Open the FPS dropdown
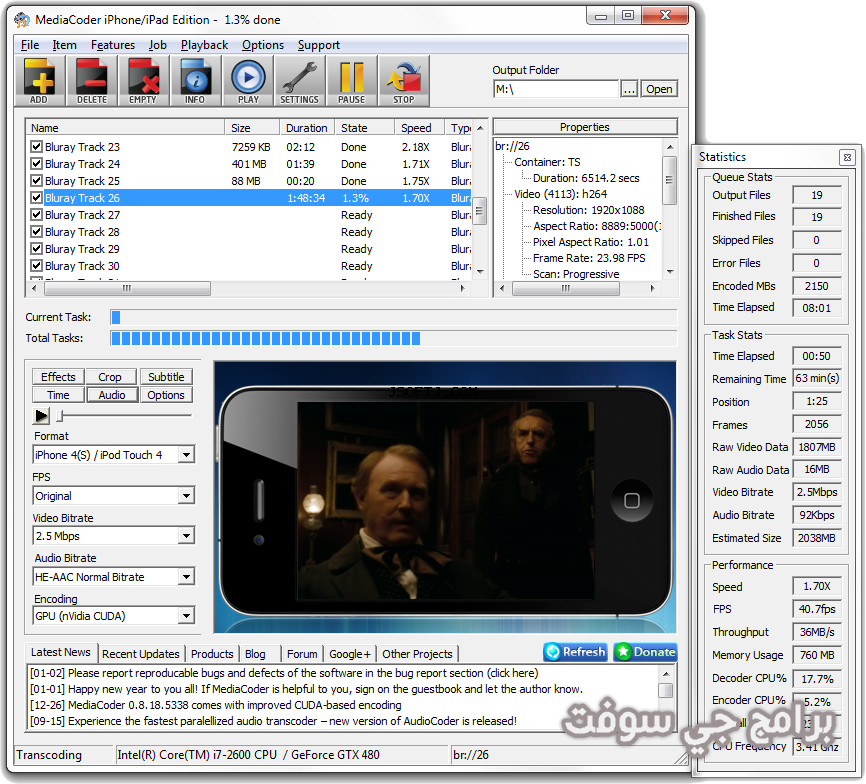The image size is (866, 784). (187, 496)
